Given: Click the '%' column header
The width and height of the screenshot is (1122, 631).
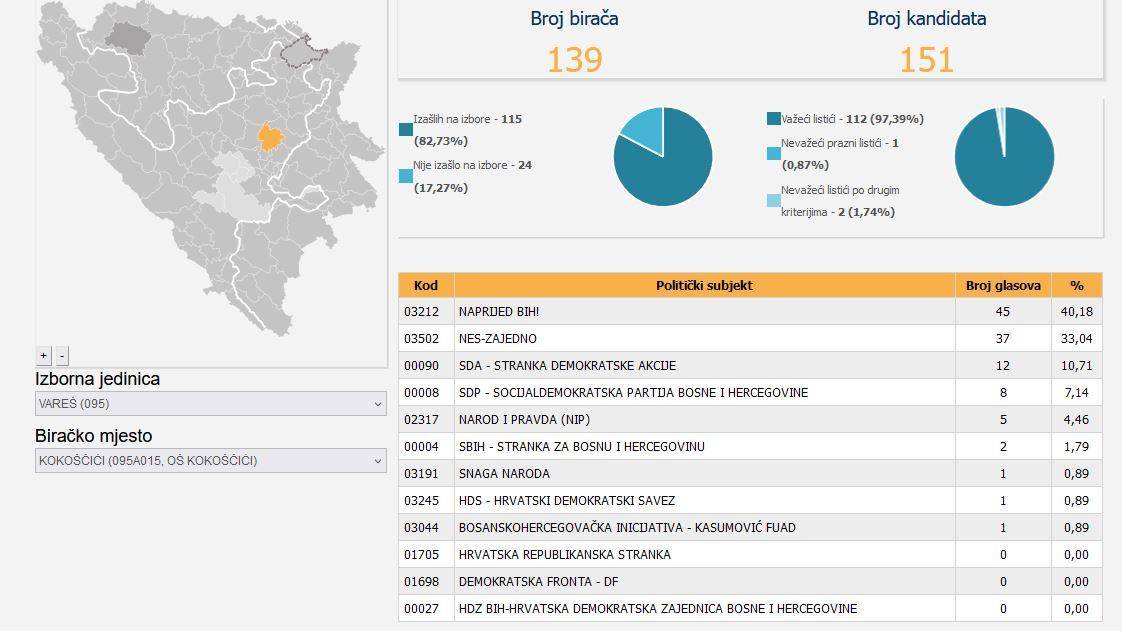Looking at the screenshot, I should [x=1077, y=285].
